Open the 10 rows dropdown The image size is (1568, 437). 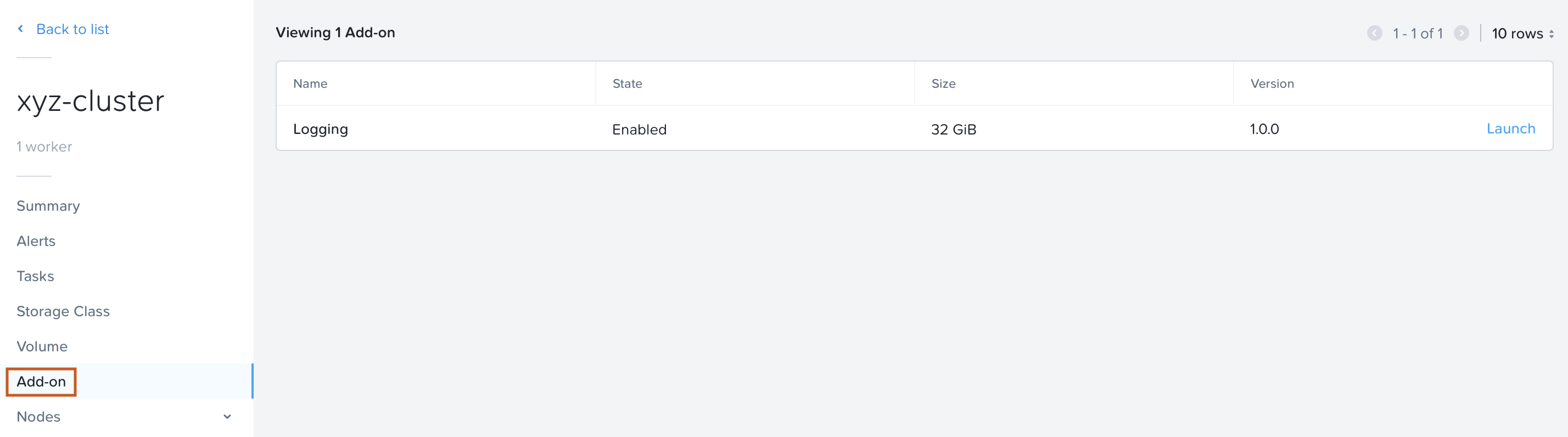tap(1522, 33)
